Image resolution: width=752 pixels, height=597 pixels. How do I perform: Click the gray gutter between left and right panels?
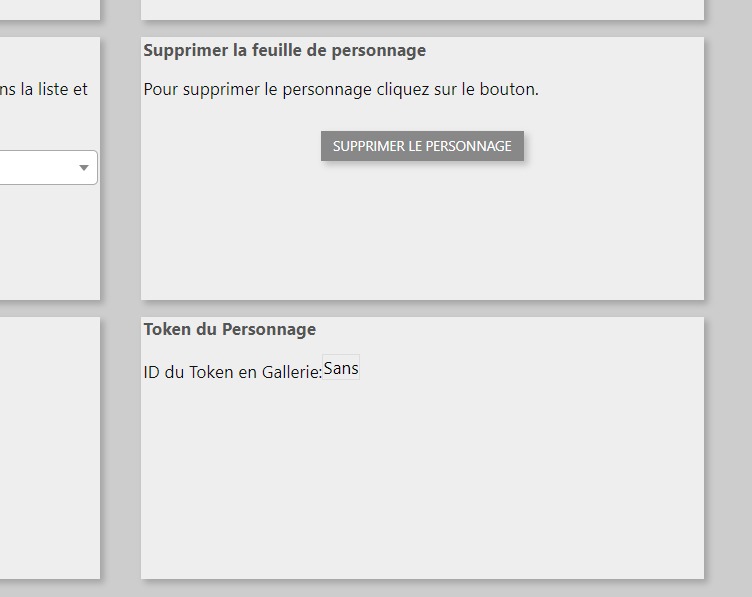point(120,300)
